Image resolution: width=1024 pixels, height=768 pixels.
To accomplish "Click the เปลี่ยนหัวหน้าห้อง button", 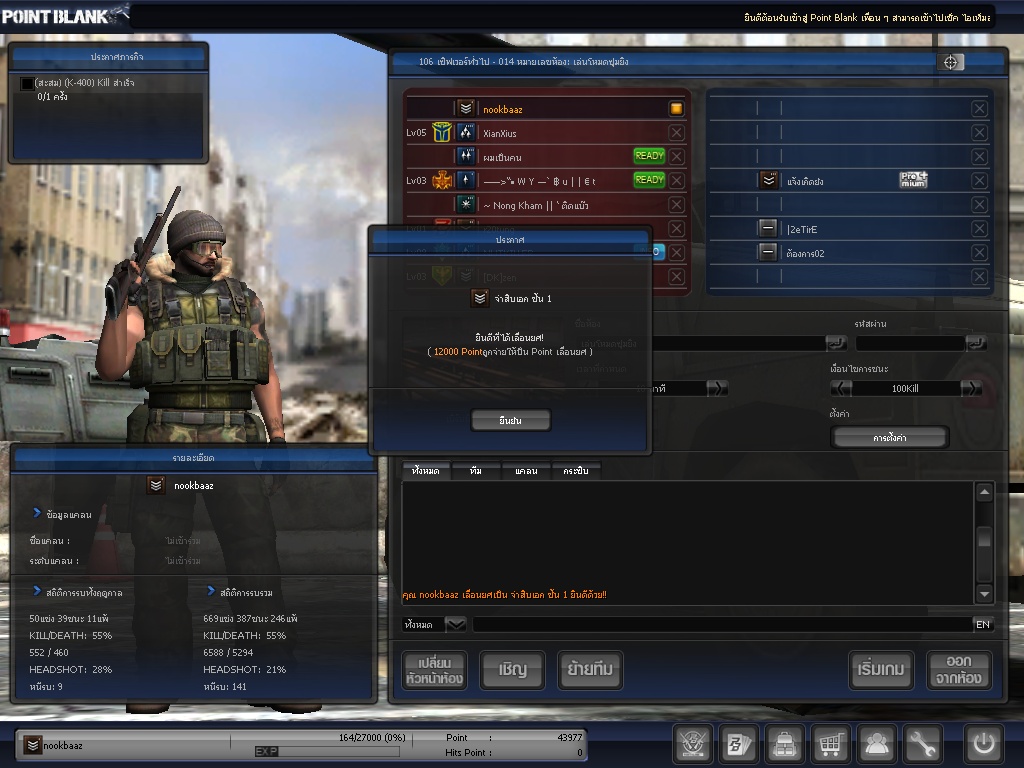I will pyautogui.click(x=434, y=670).
